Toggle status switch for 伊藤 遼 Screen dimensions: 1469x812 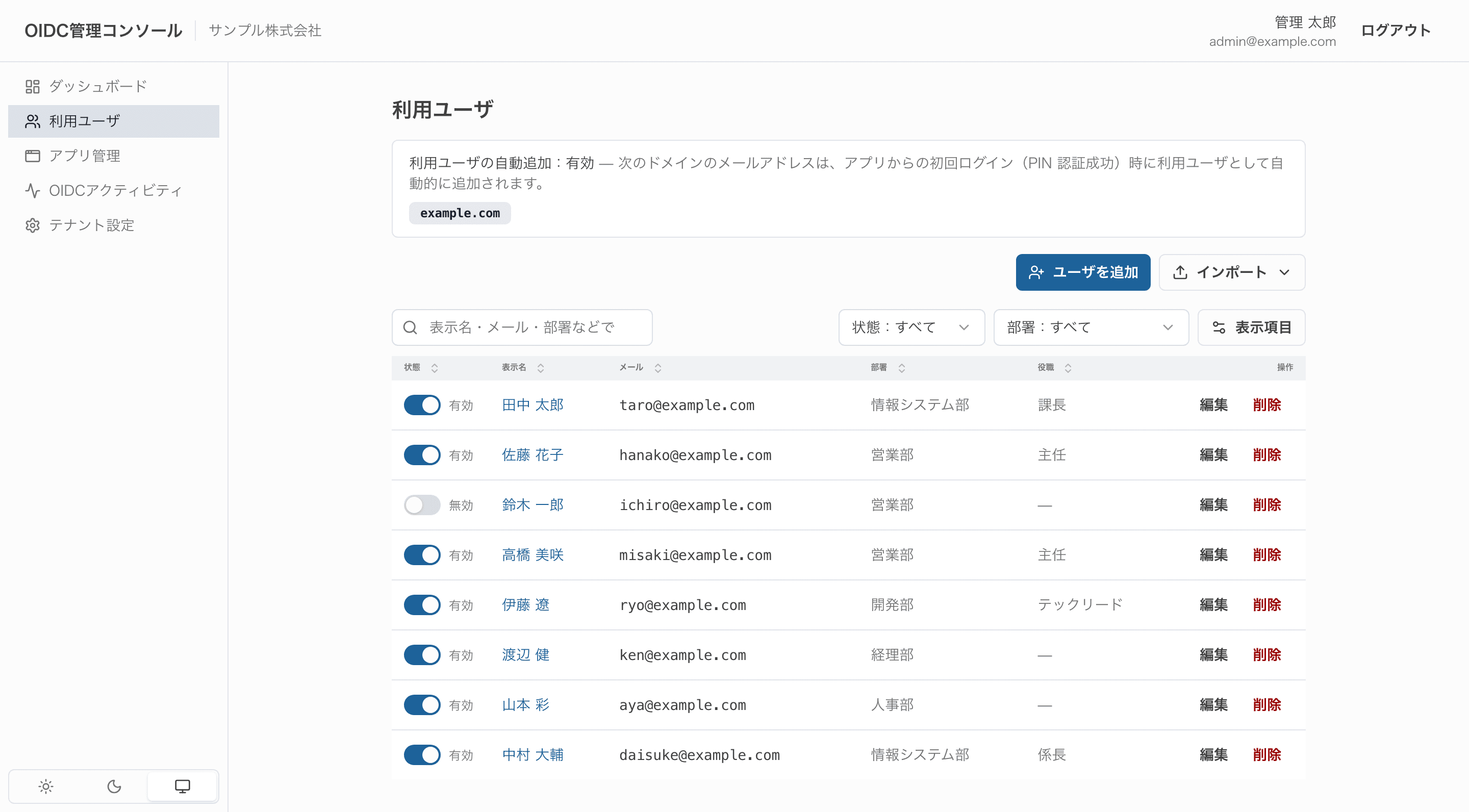[x=422, y=605]
